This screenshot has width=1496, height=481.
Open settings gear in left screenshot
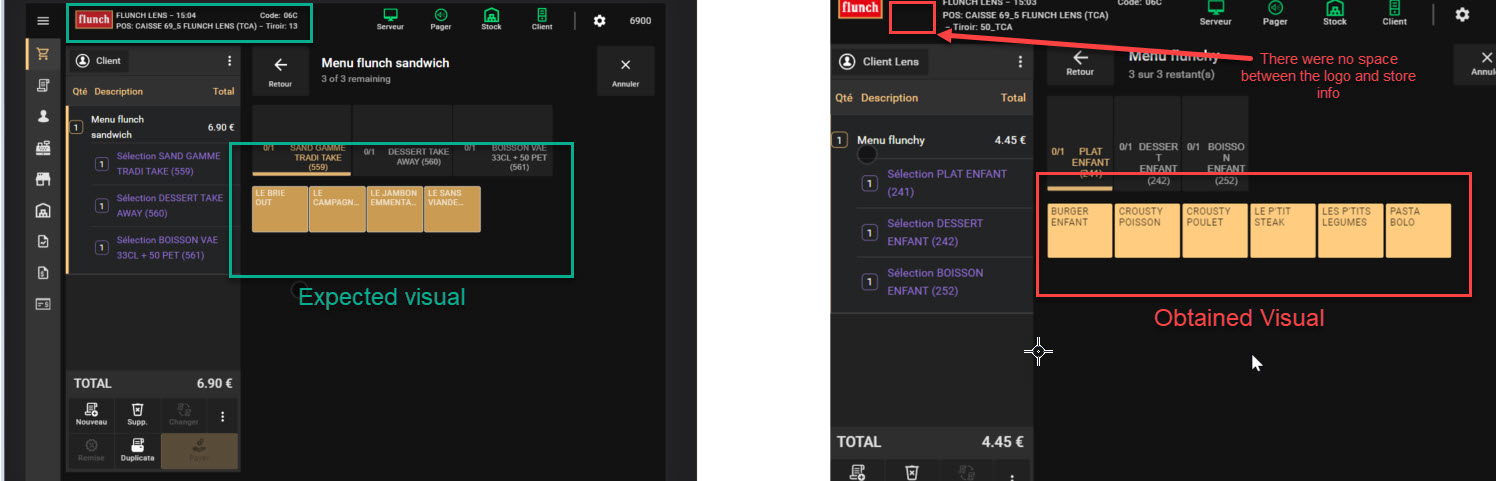point(600,21)
